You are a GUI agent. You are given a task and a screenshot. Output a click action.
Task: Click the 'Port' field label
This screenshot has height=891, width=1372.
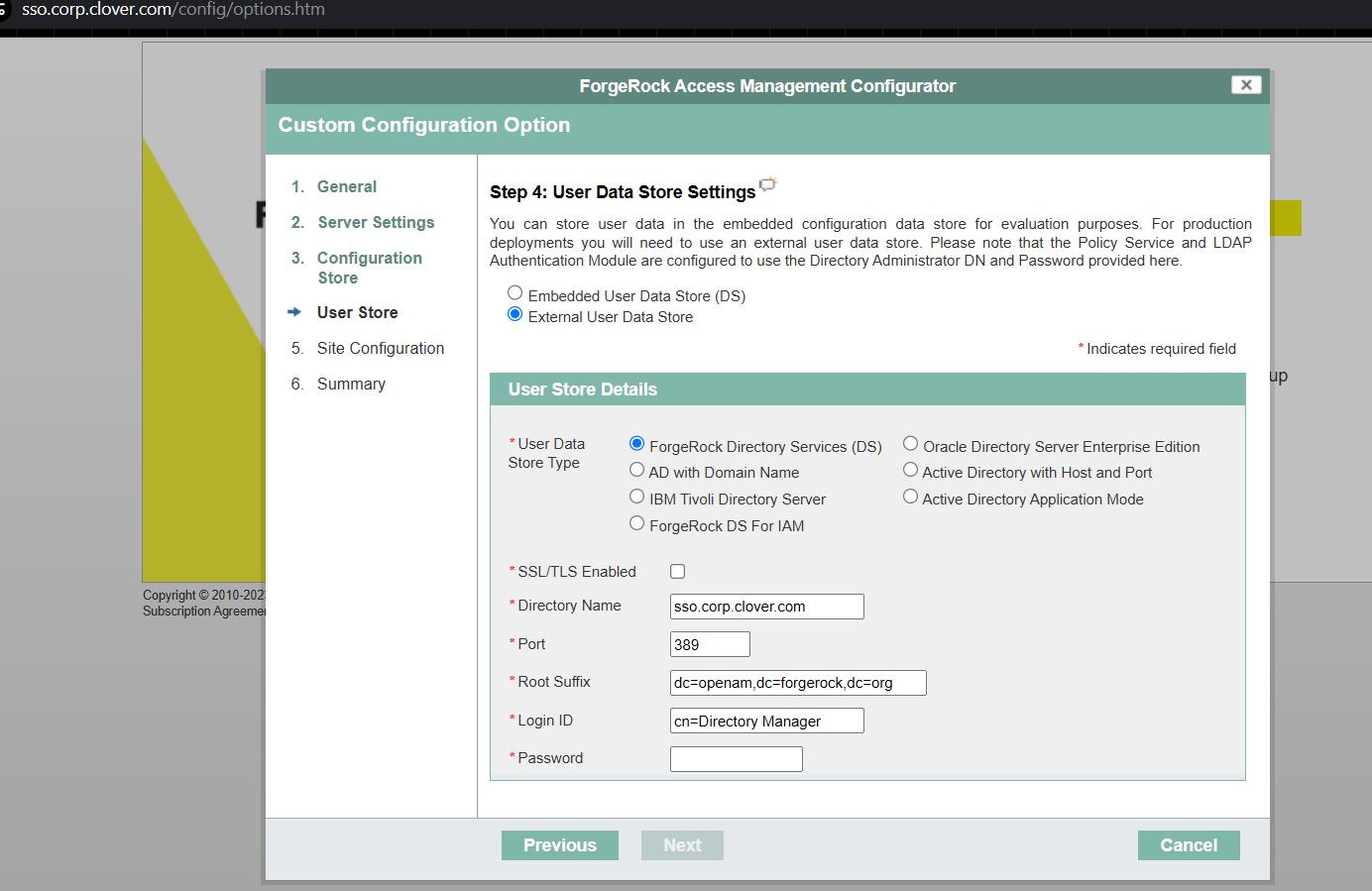point(527,644)
